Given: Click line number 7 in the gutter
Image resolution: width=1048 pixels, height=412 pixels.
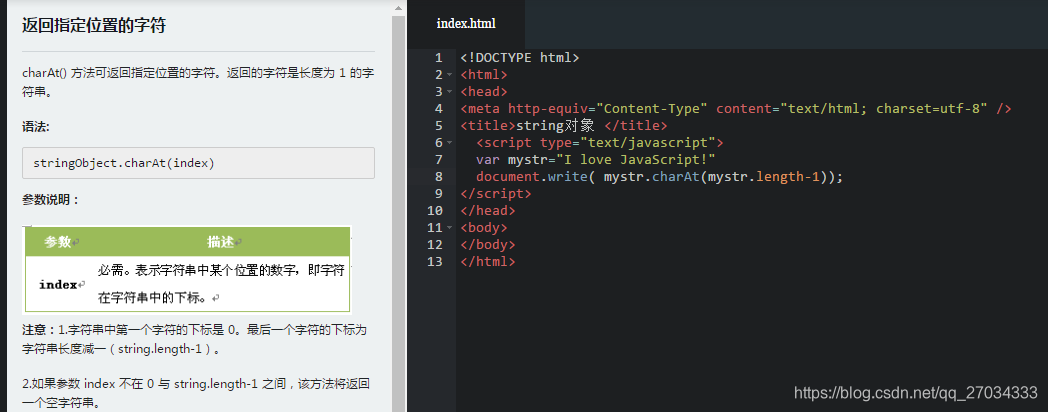Looking at the screenshot, I should coord(438,160).
